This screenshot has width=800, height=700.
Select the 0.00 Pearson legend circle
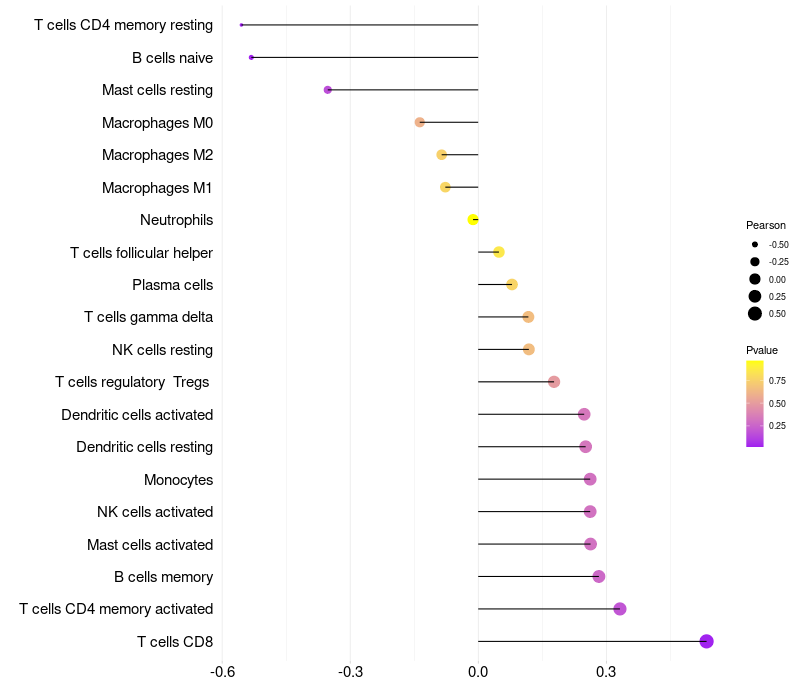755,279
